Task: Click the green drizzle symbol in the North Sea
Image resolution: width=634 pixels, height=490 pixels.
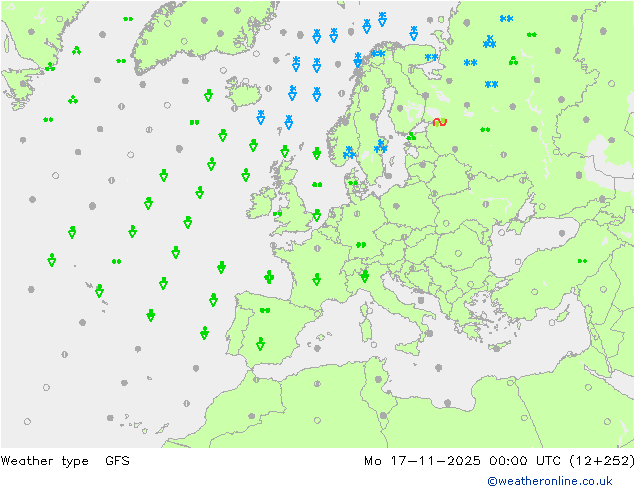Action: pos(317,184)
